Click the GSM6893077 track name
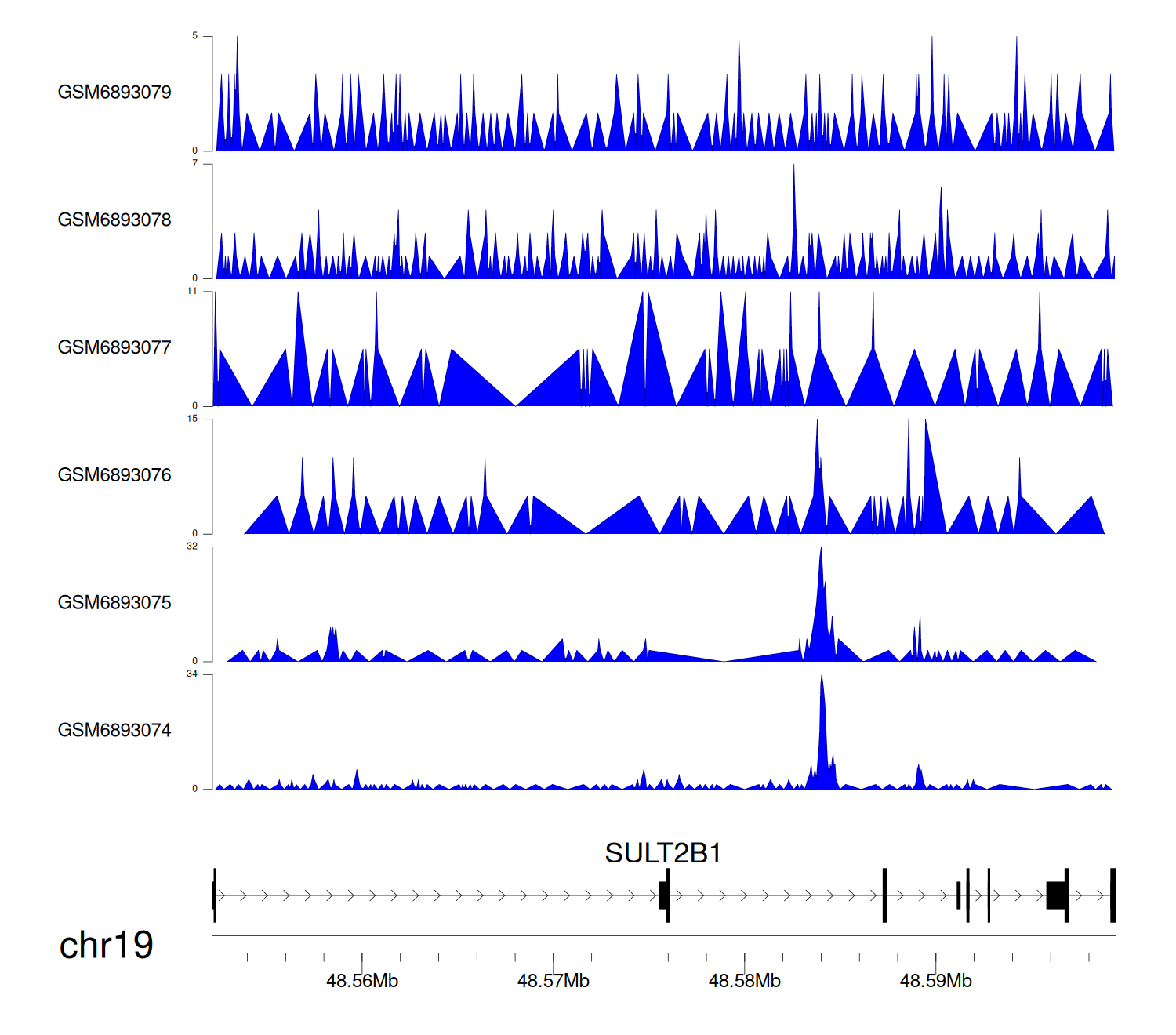 click(x=114, y=347)
